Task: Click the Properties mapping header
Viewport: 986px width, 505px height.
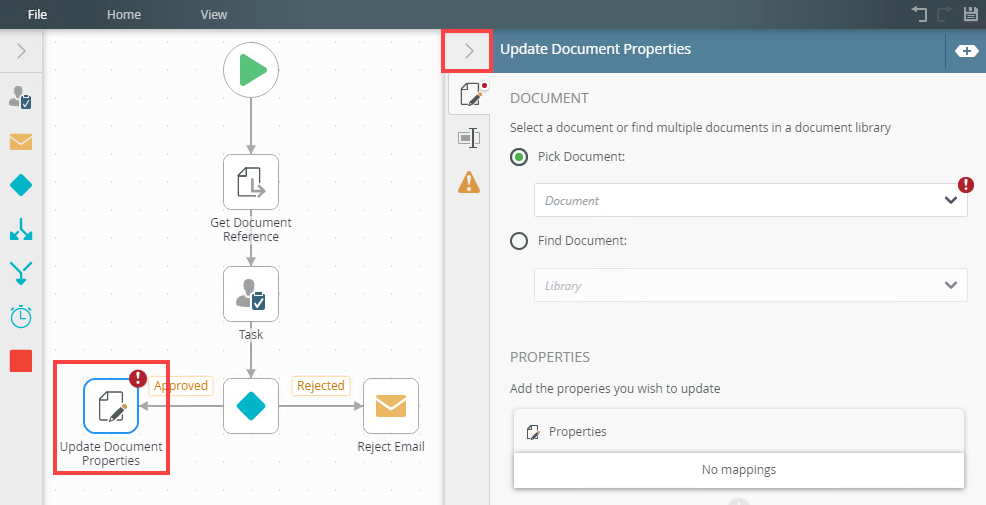Action: 739,431
